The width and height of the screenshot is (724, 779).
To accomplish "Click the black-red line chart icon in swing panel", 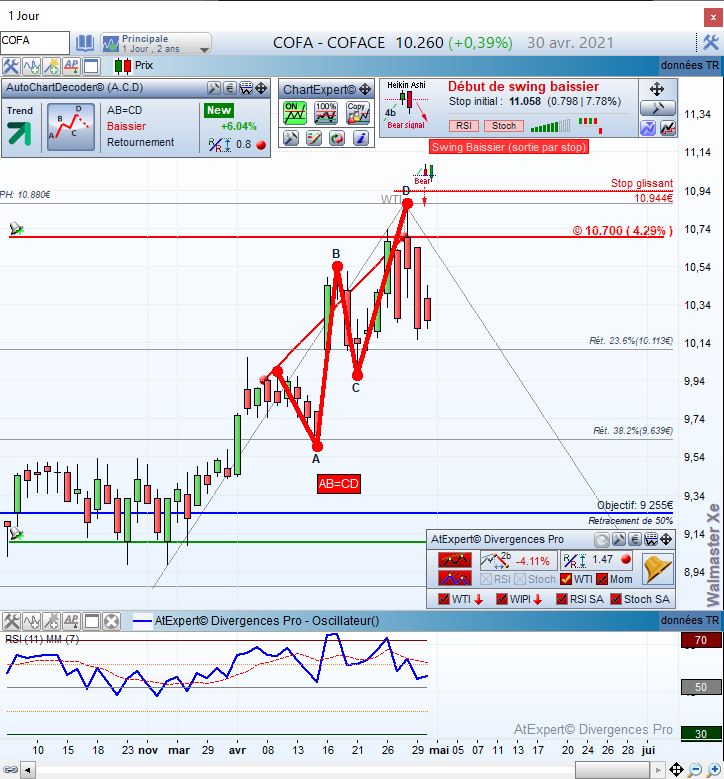I will [x=668, y=128].
